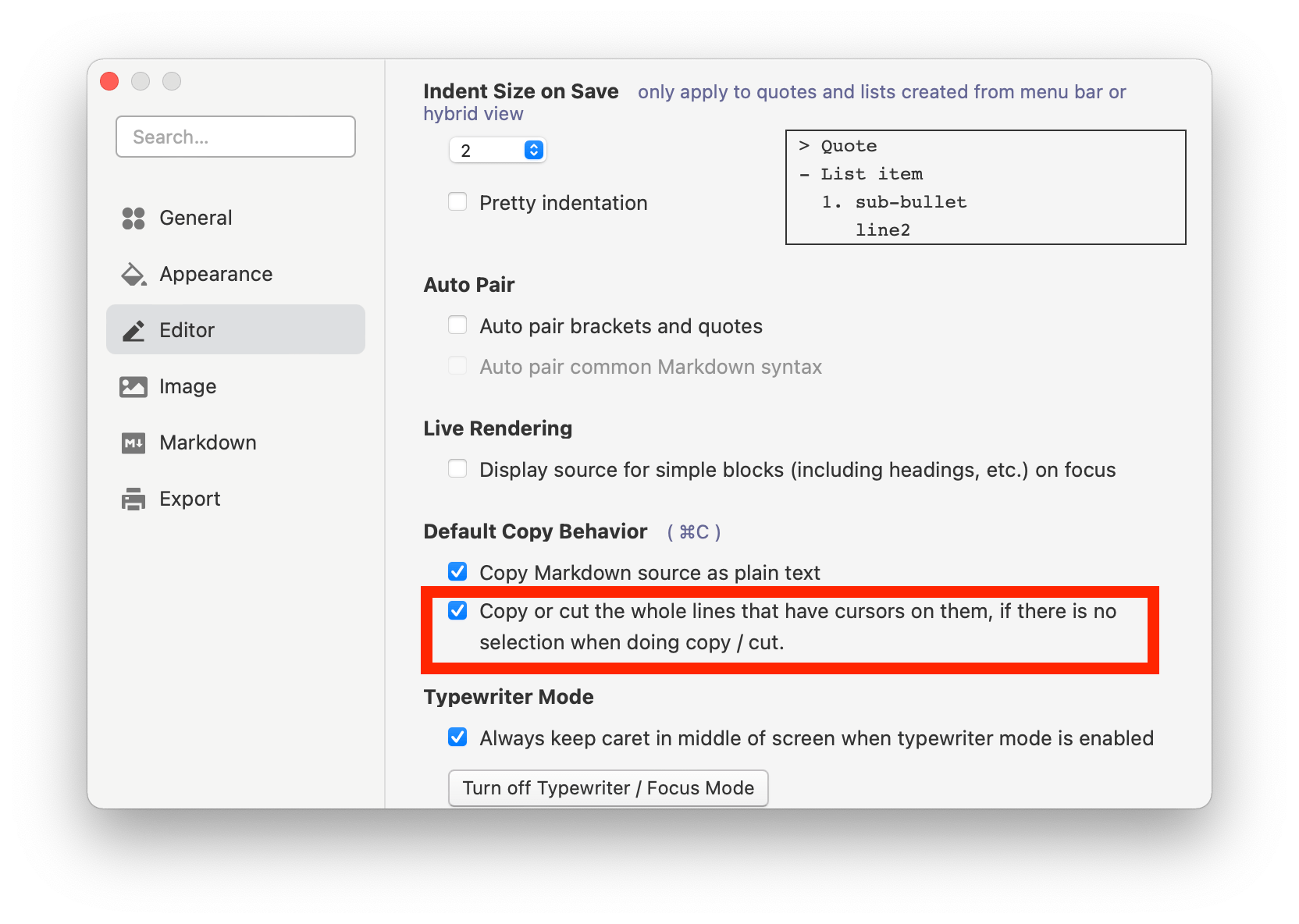Click the Image picture icon

click(133, 387)
